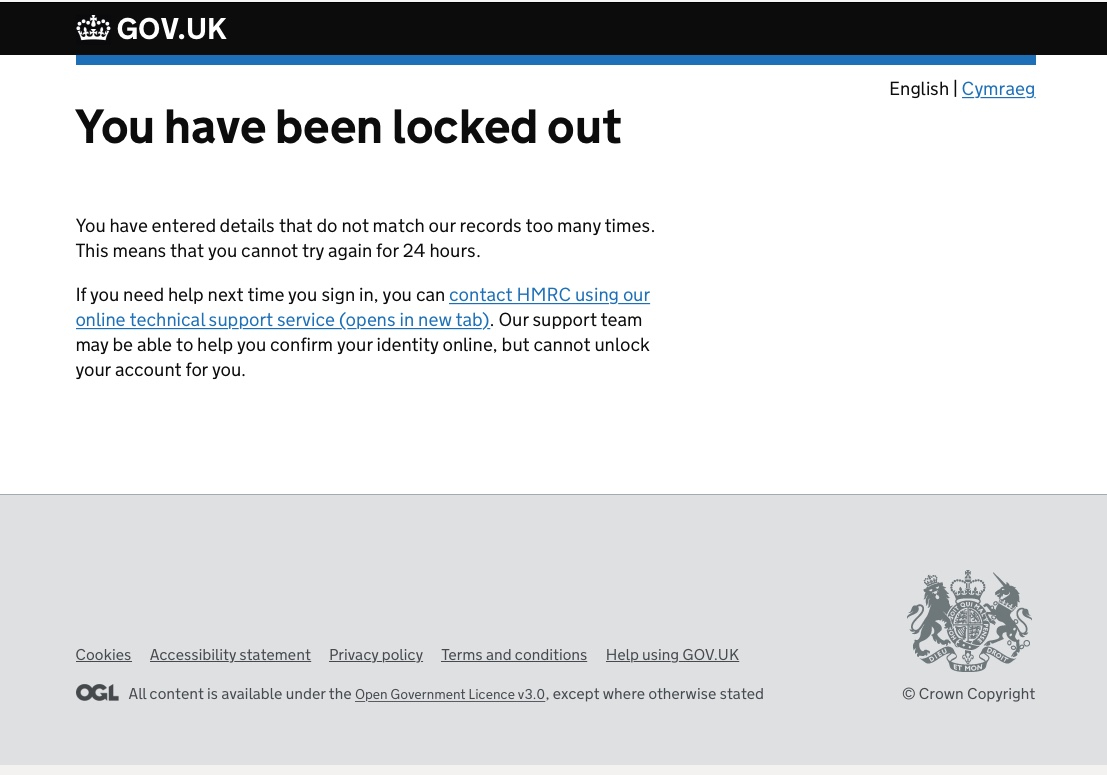View the Terms and conditions link
Viewport: 1107px width, 775px height.
(514, 655)
